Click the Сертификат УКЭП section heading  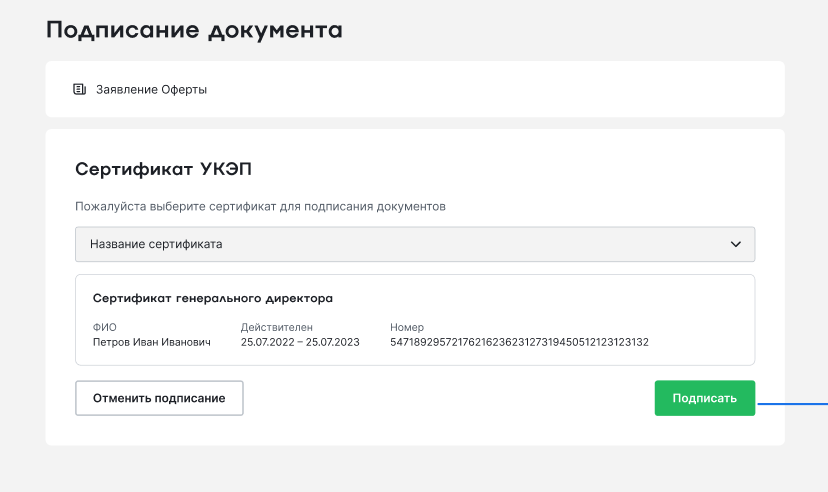click(x=170, y=169)
